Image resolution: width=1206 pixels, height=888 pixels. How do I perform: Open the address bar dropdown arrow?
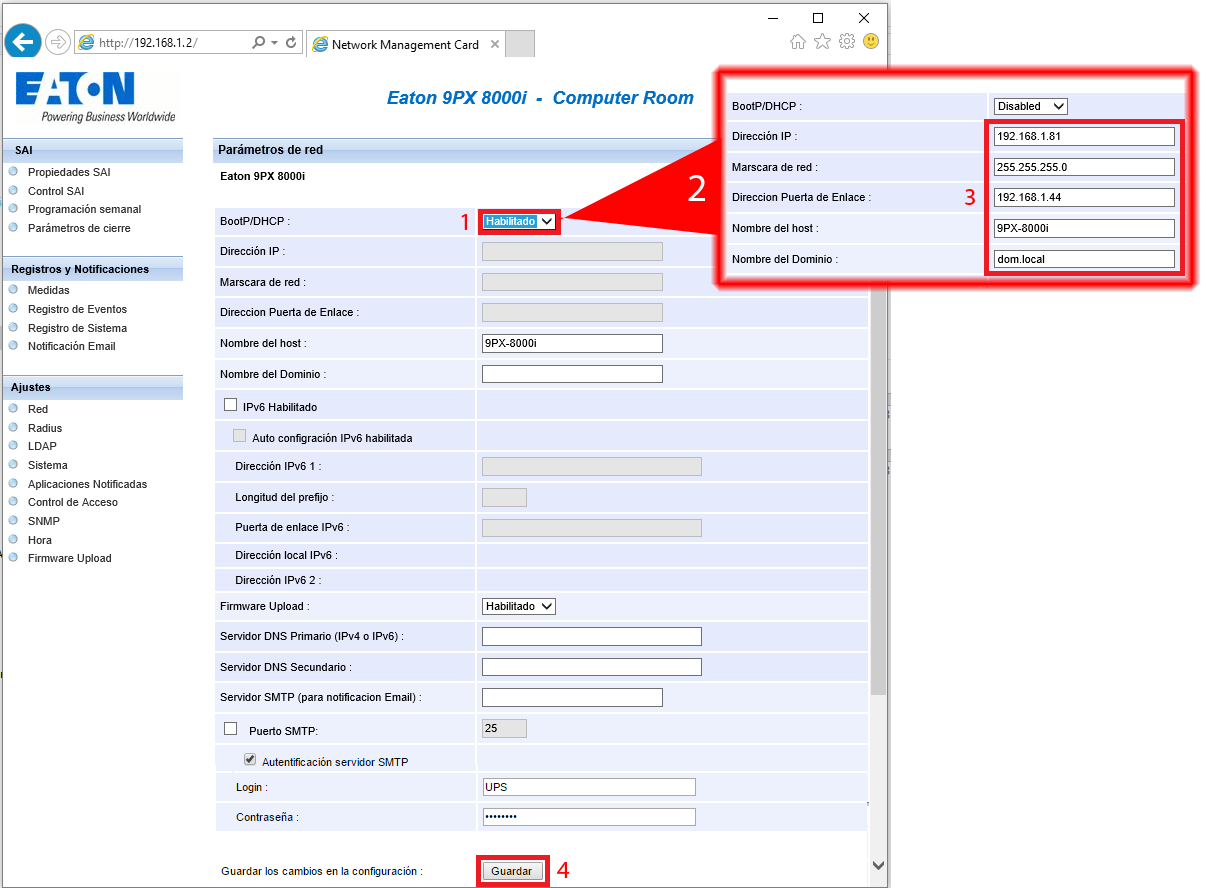point(274,43)
